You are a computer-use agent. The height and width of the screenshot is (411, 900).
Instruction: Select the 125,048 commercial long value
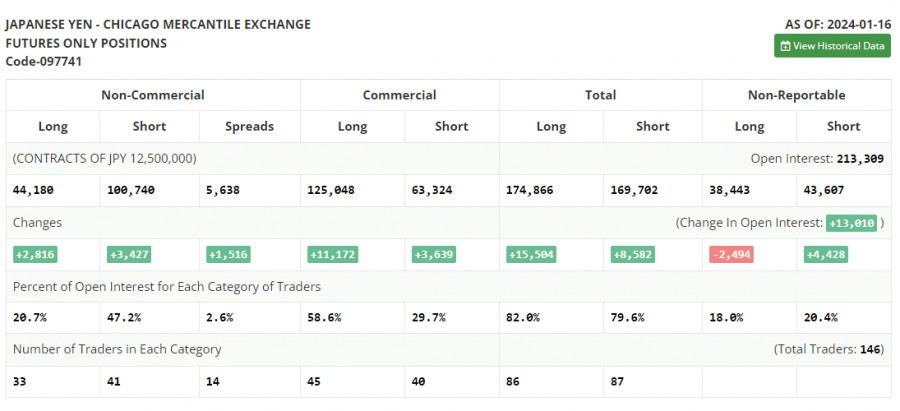(x=331, y=190)
